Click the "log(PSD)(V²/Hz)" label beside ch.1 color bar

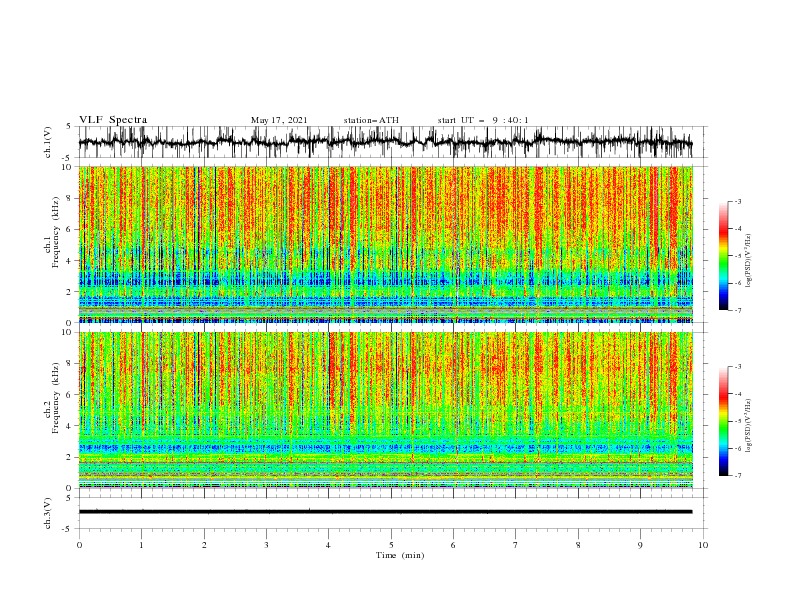(748, 261)
